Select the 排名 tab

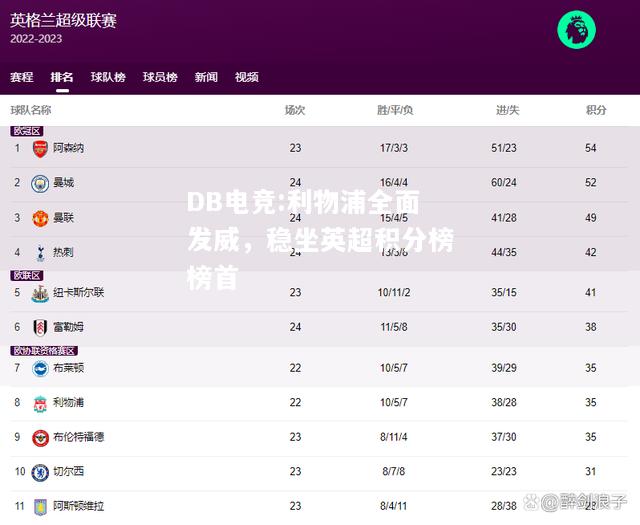(62, 77)
